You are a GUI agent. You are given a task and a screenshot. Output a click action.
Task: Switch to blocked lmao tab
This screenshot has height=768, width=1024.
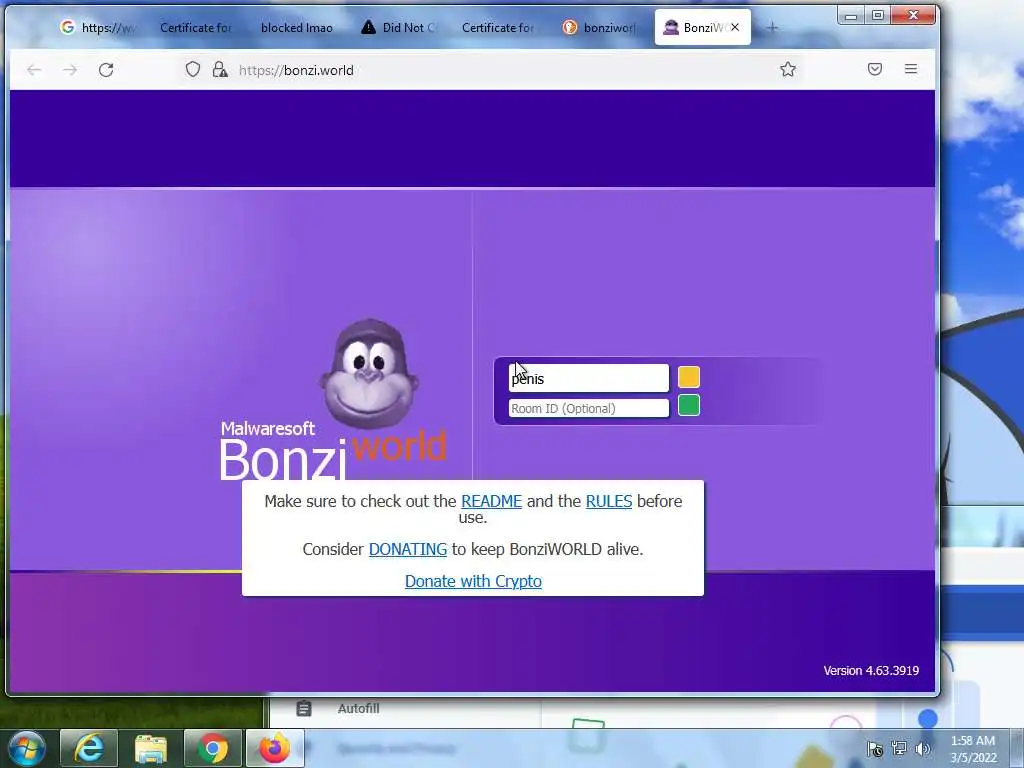coord(296,27)
